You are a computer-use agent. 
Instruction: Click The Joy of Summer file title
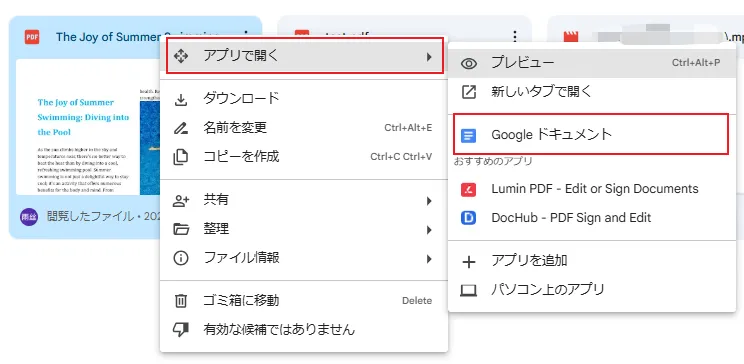click(109, 37)
